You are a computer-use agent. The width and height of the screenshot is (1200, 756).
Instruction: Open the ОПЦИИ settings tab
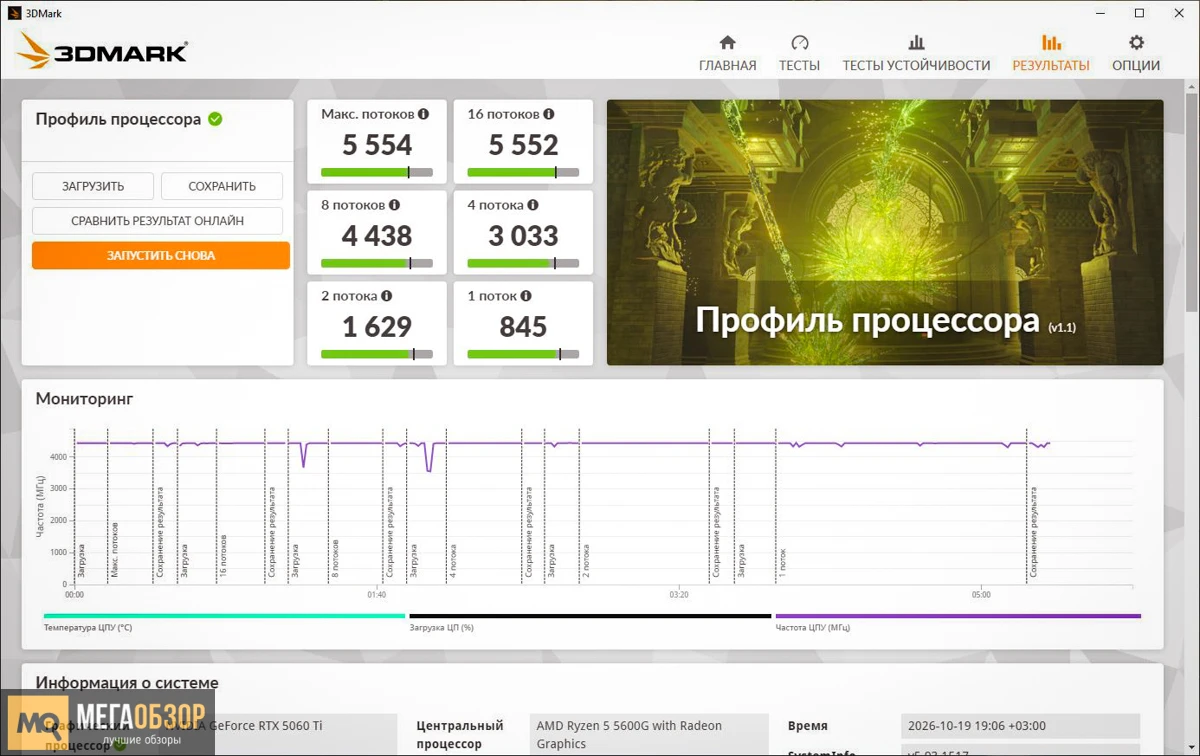pos(1136,54)
